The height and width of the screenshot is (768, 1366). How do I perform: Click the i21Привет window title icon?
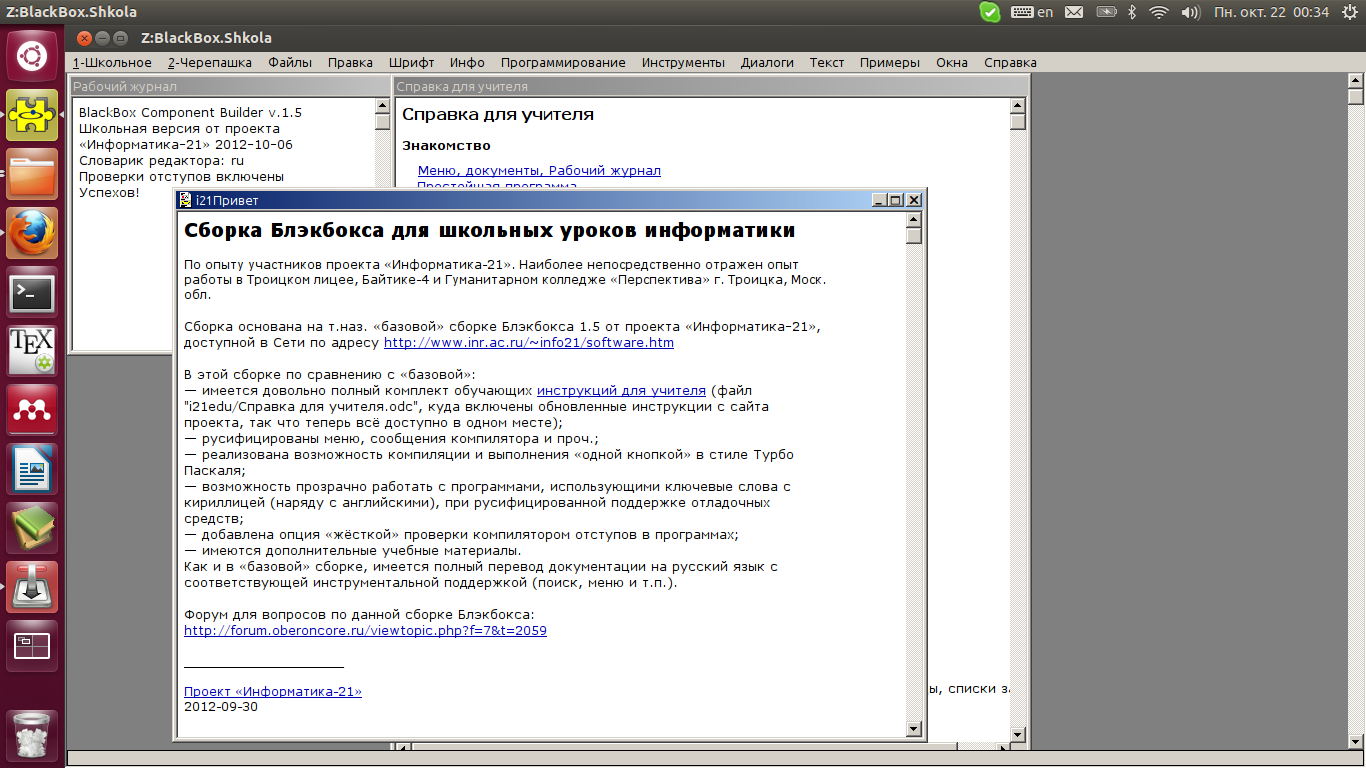tap(185, 200)
